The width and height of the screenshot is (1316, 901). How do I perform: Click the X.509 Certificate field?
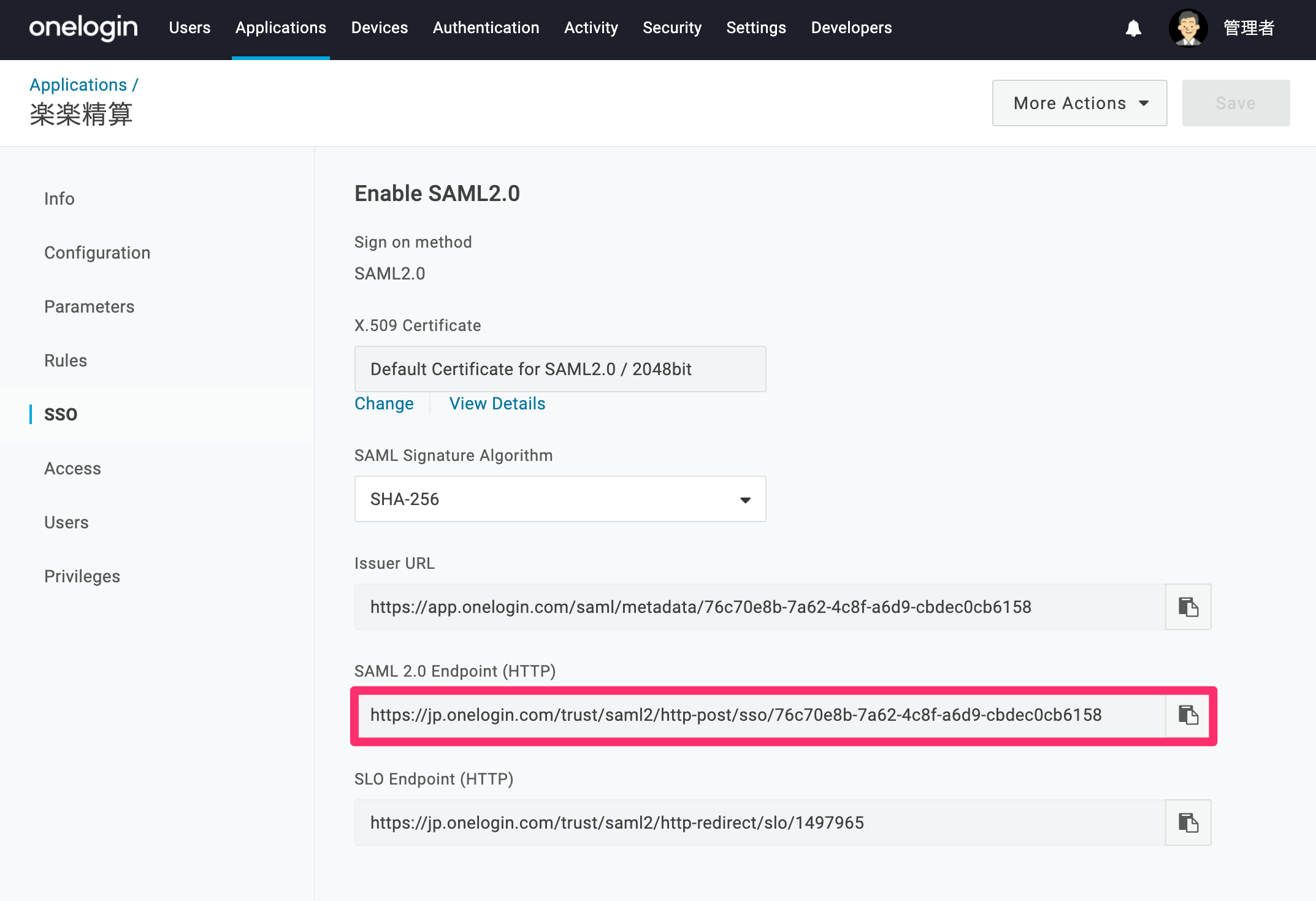click(x=560, y=369)
